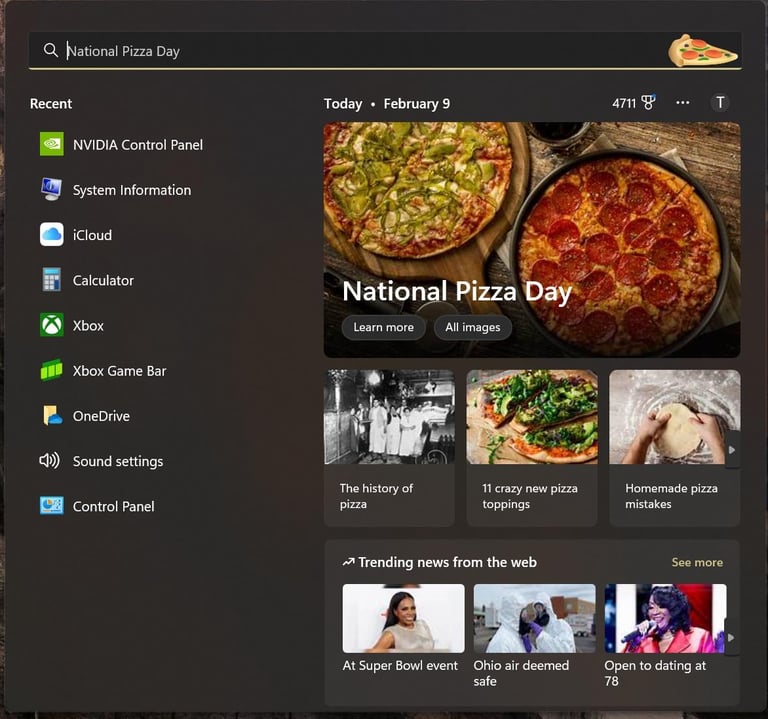Click the Calculator label
Image resolution: width=768 pixels, height=719 pixels.
coord(103,280)
